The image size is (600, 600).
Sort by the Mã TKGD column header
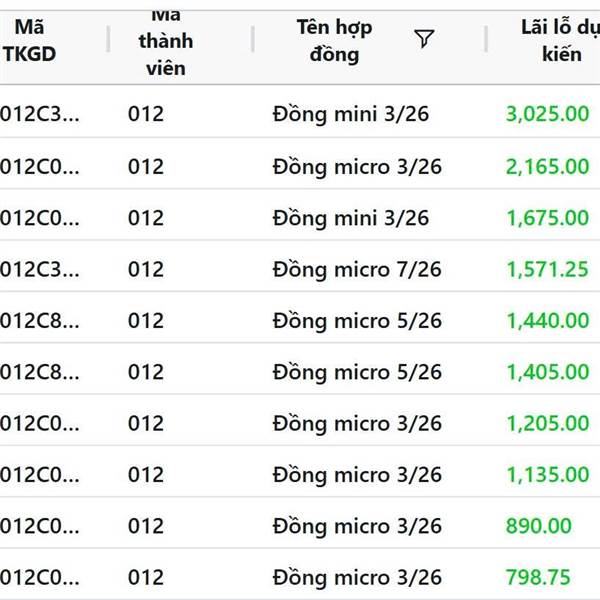point(29,40)
